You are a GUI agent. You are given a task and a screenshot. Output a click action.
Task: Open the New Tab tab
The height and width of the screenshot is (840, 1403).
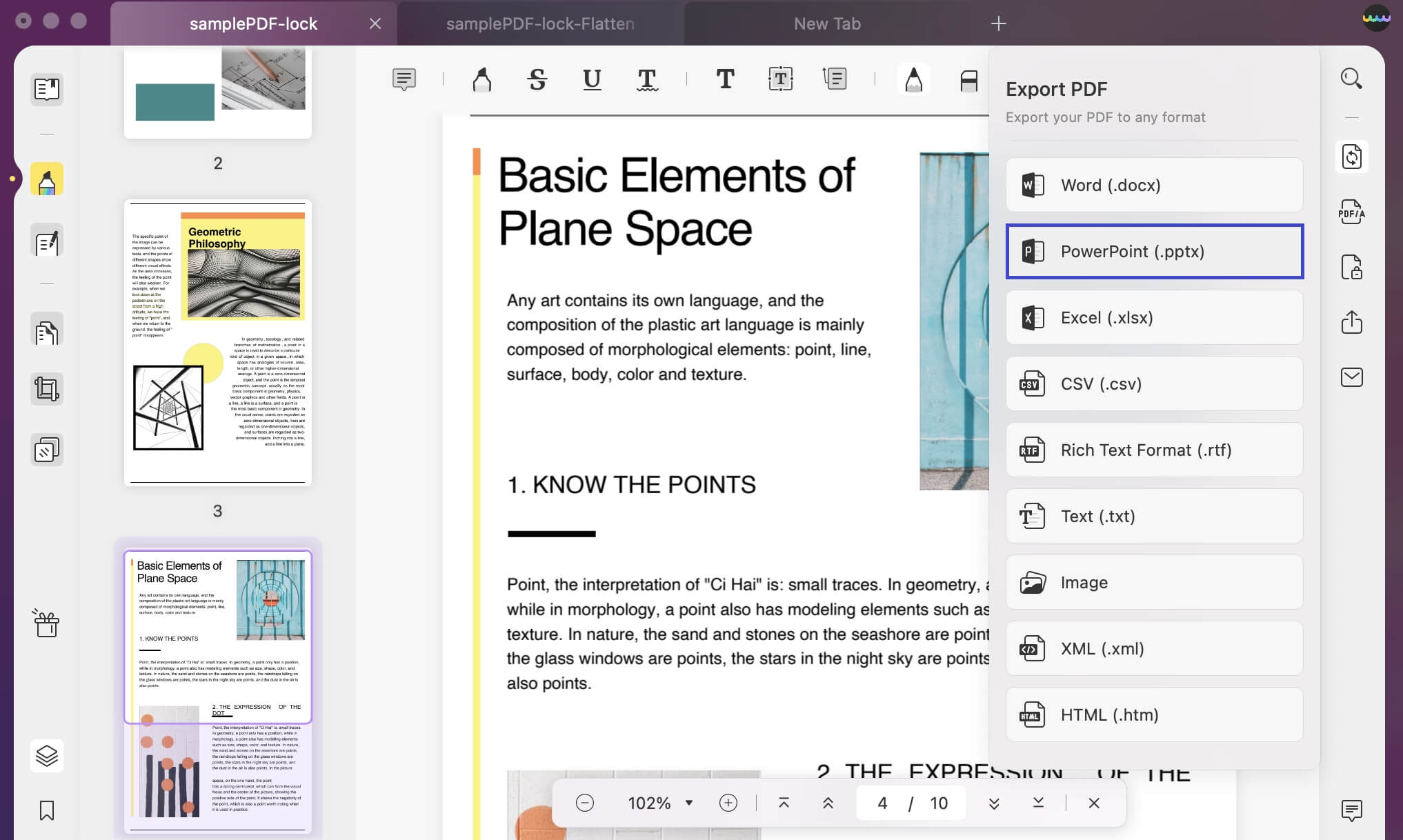tap(826, 23)
